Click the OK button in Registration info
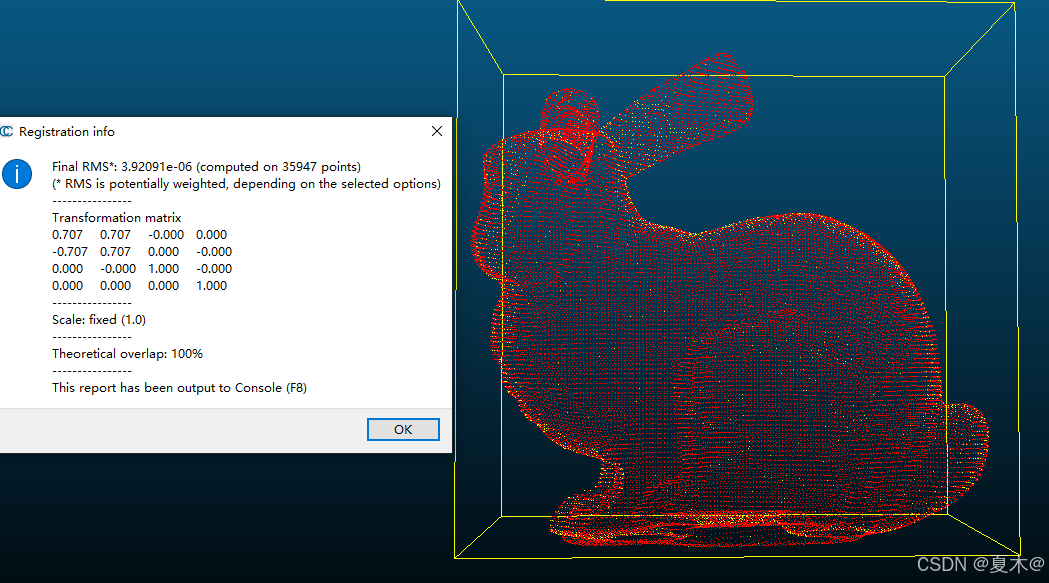 (403, 430)
